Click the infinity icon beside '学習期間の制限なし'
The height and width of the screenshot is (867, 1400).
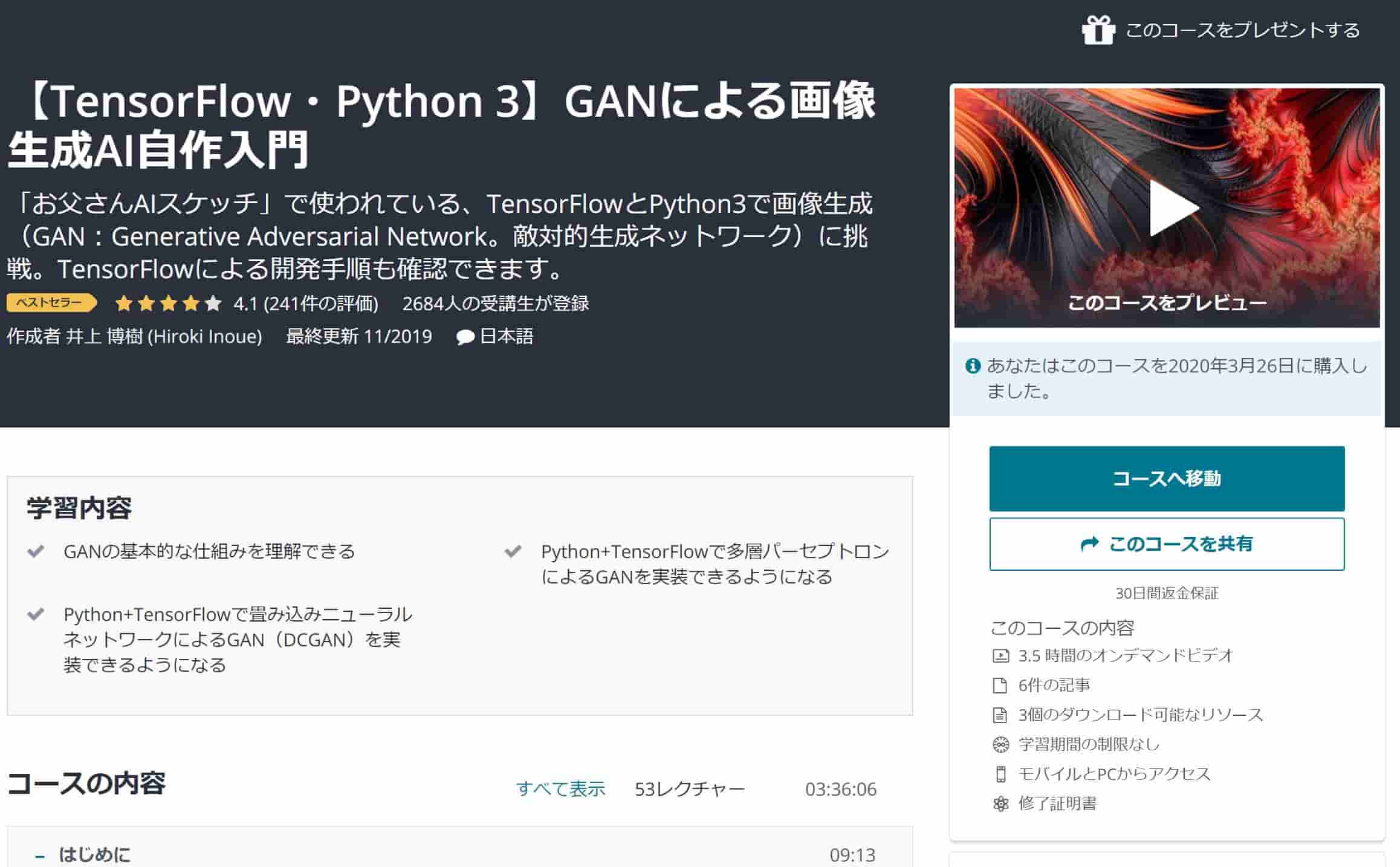tap(1001, 744)
